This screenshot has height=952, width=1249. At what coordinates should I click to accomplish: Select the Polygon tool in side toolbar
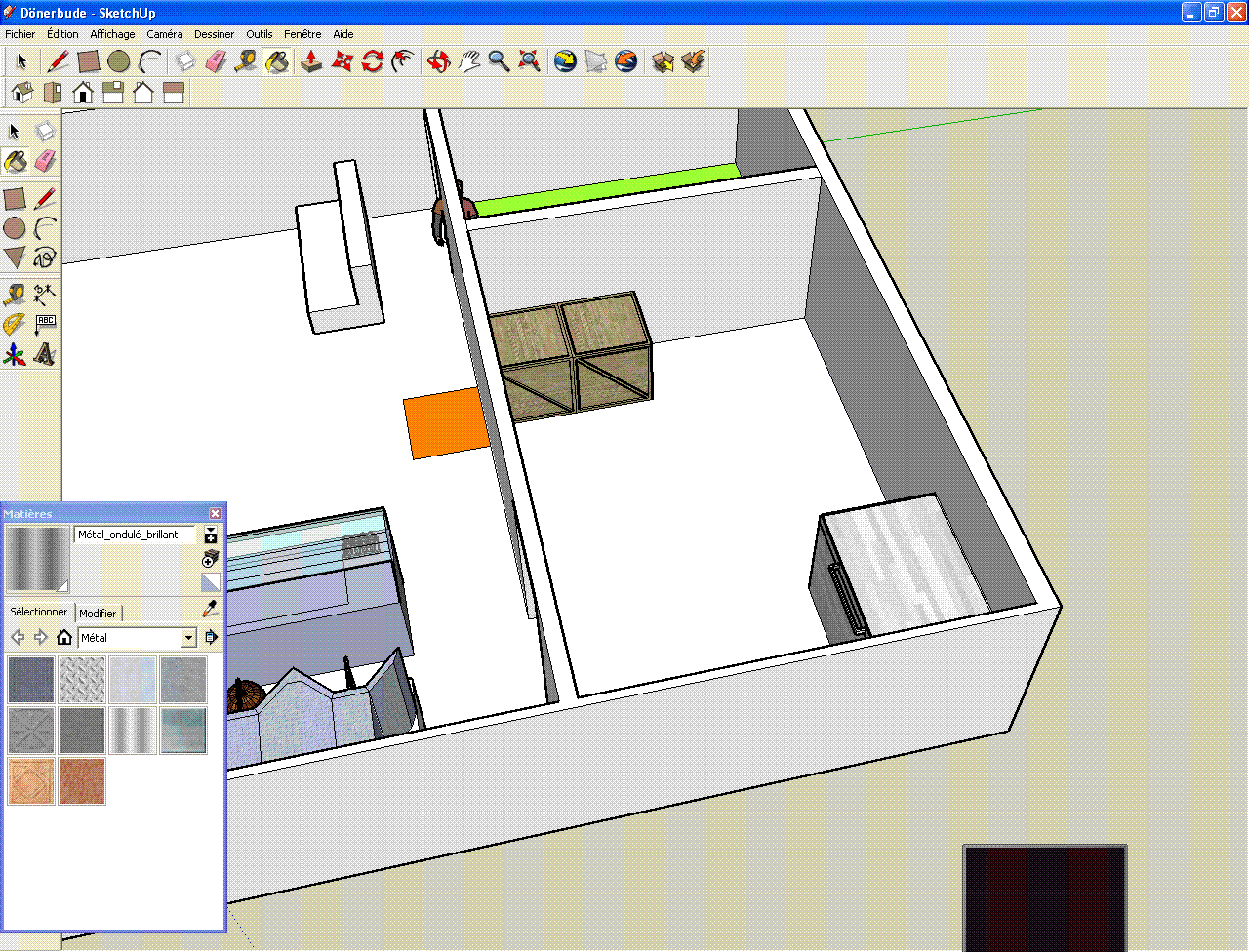click(14, 258)
